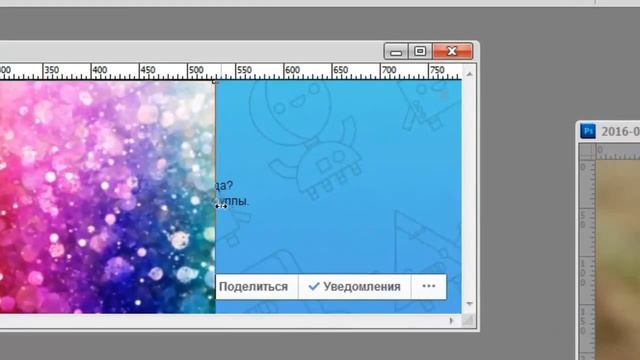The image size is (640, 360).
Task: Click the Поделиться button
Action: tap(257, 287)
